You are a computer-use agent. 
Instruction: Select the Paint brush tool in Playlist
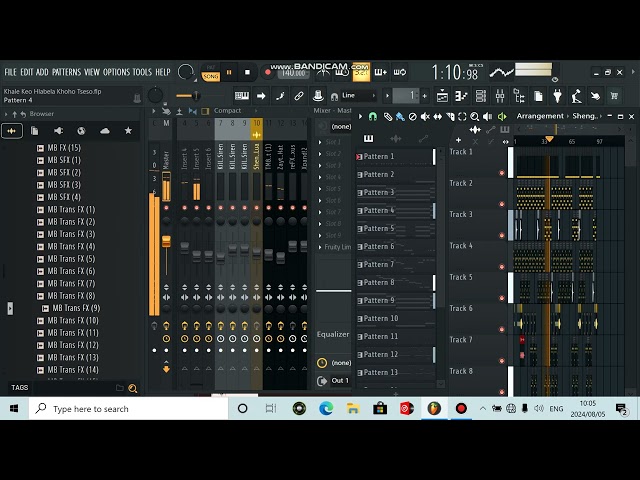coord(400,117)
